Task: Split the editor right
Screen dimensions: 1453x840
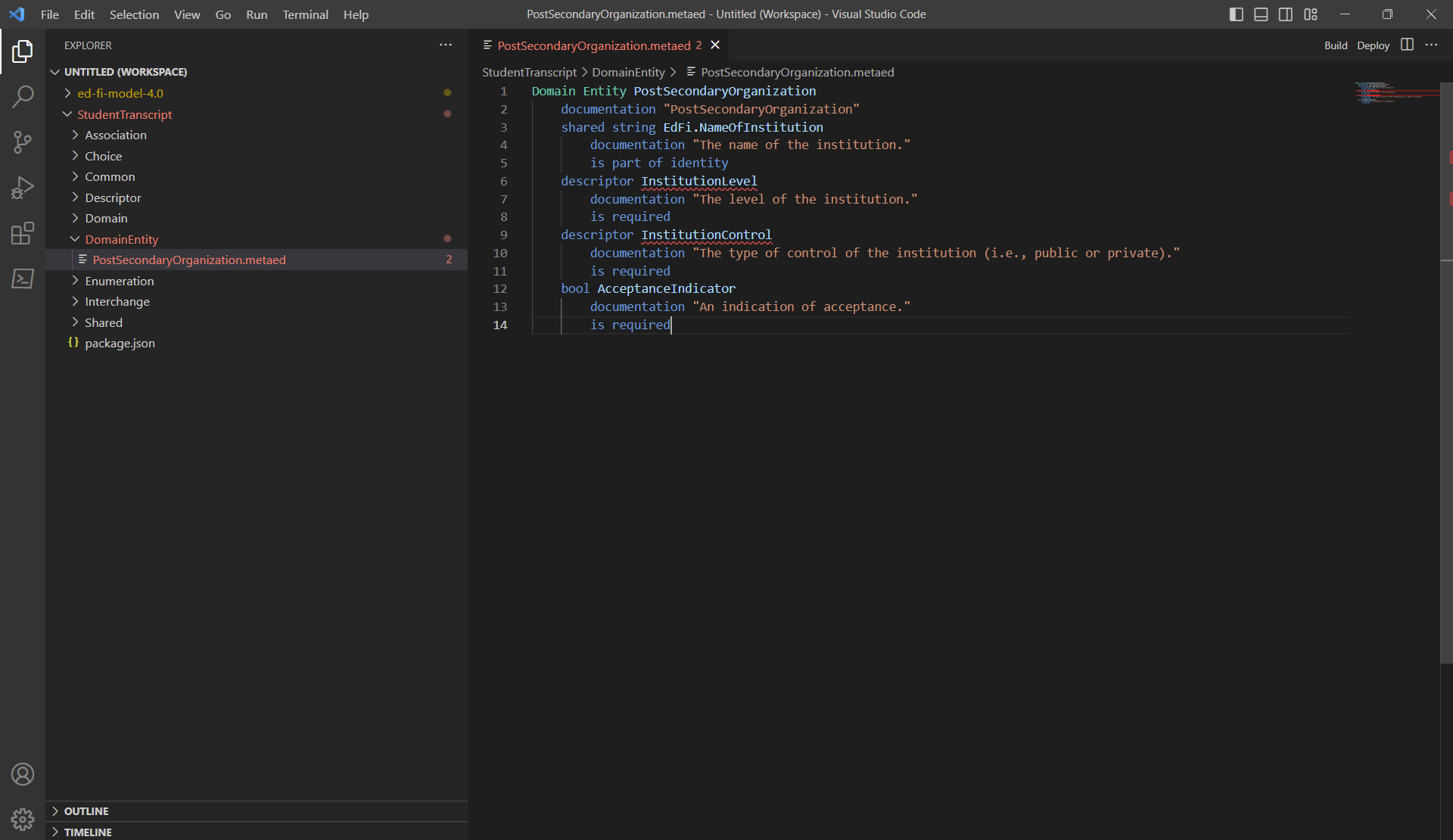Action: coord(1407,45)
